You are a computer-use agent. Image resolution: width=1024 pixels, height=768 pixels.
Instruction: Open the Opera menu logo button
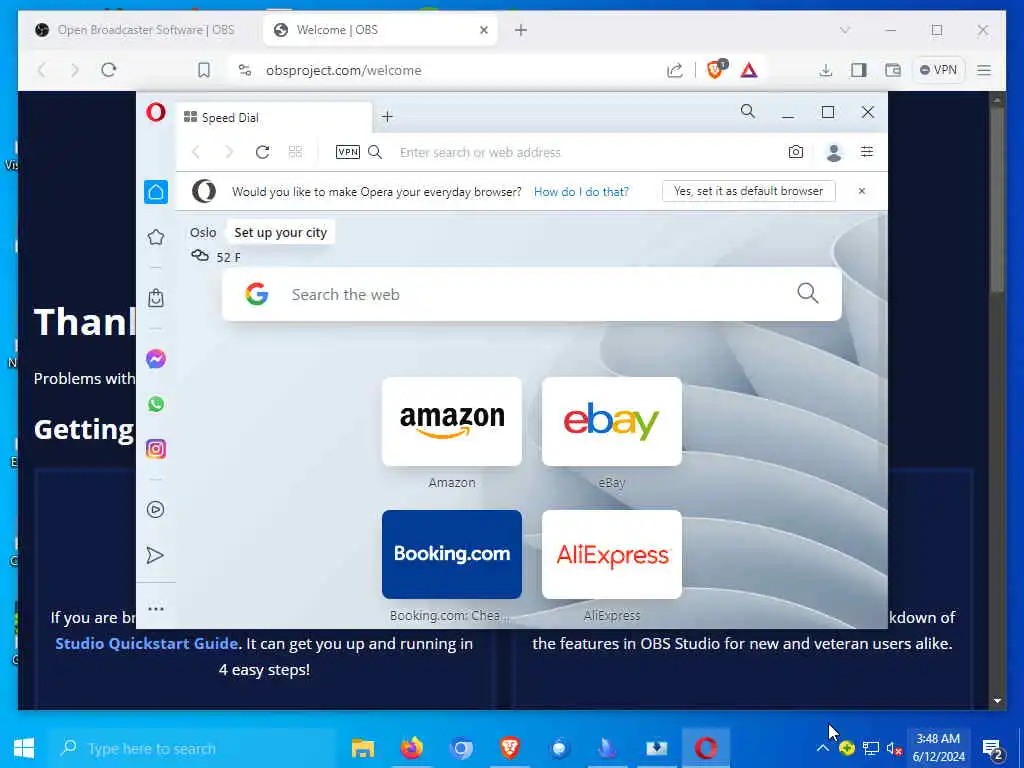coord(155,112)
